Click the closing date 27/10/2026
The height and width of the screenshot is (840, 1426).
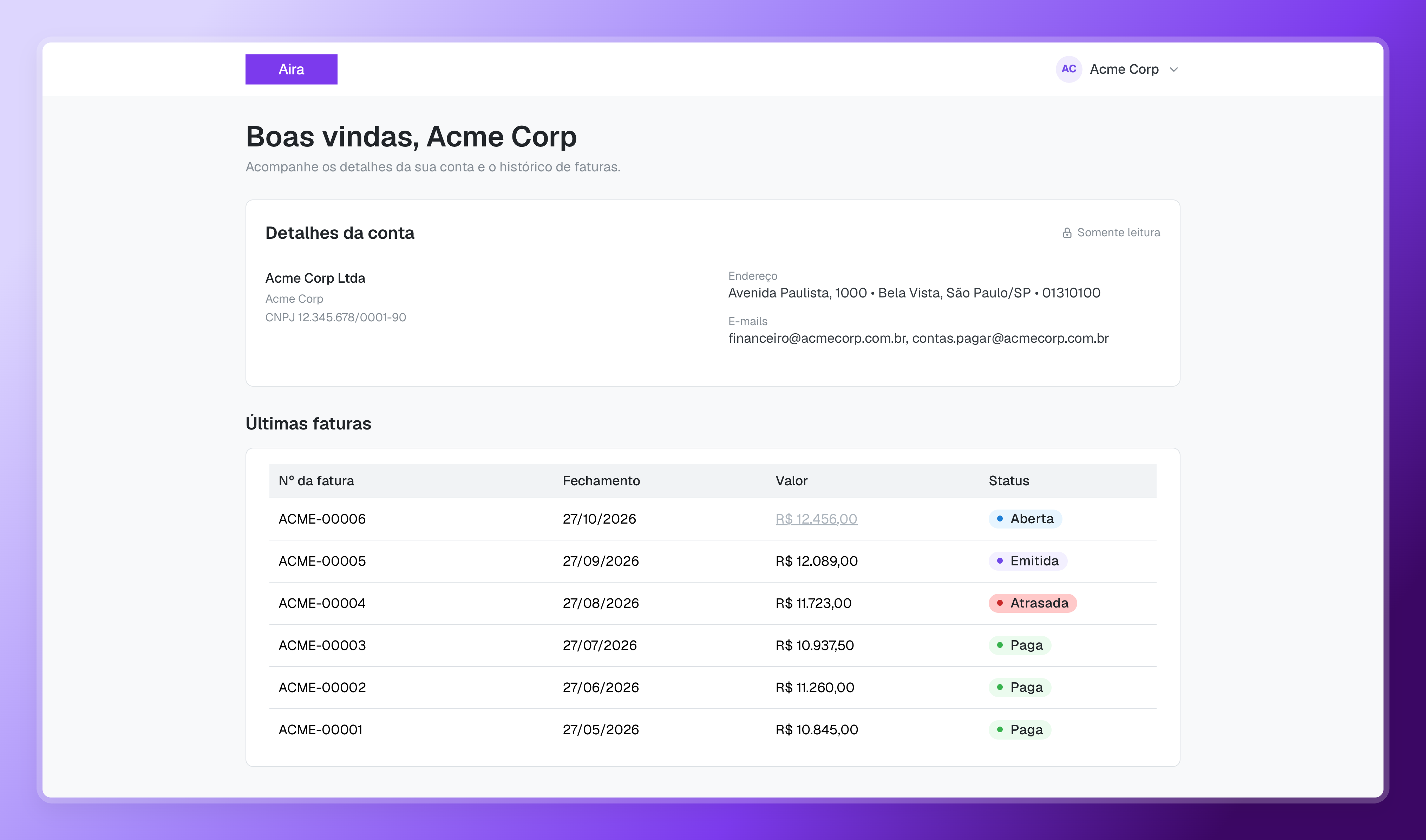[x=599, y=518]
